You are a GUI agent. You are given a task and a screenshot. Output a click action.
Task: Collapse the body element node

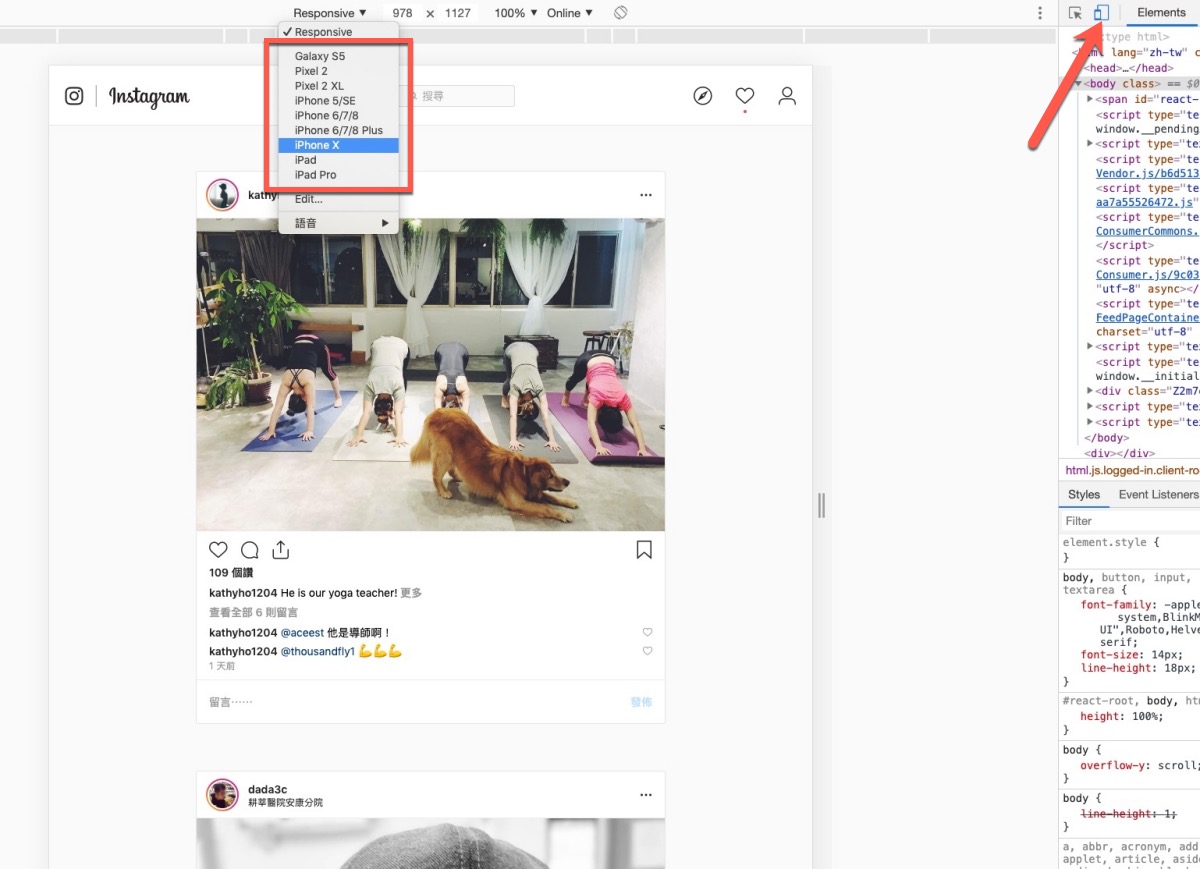point(1079,84)
